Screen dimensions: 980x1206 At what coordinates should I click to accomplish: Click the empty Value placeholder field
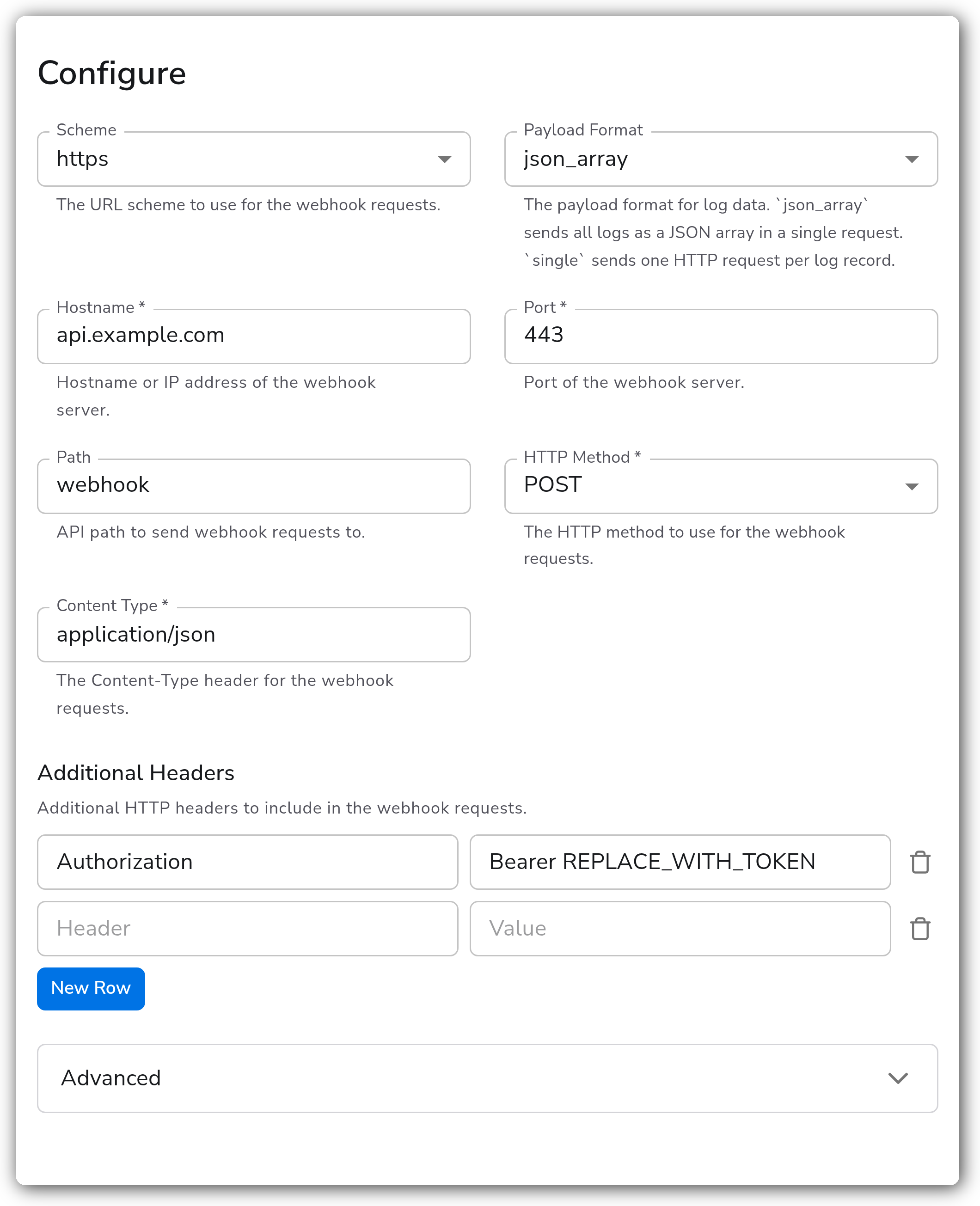coord(680,928)
